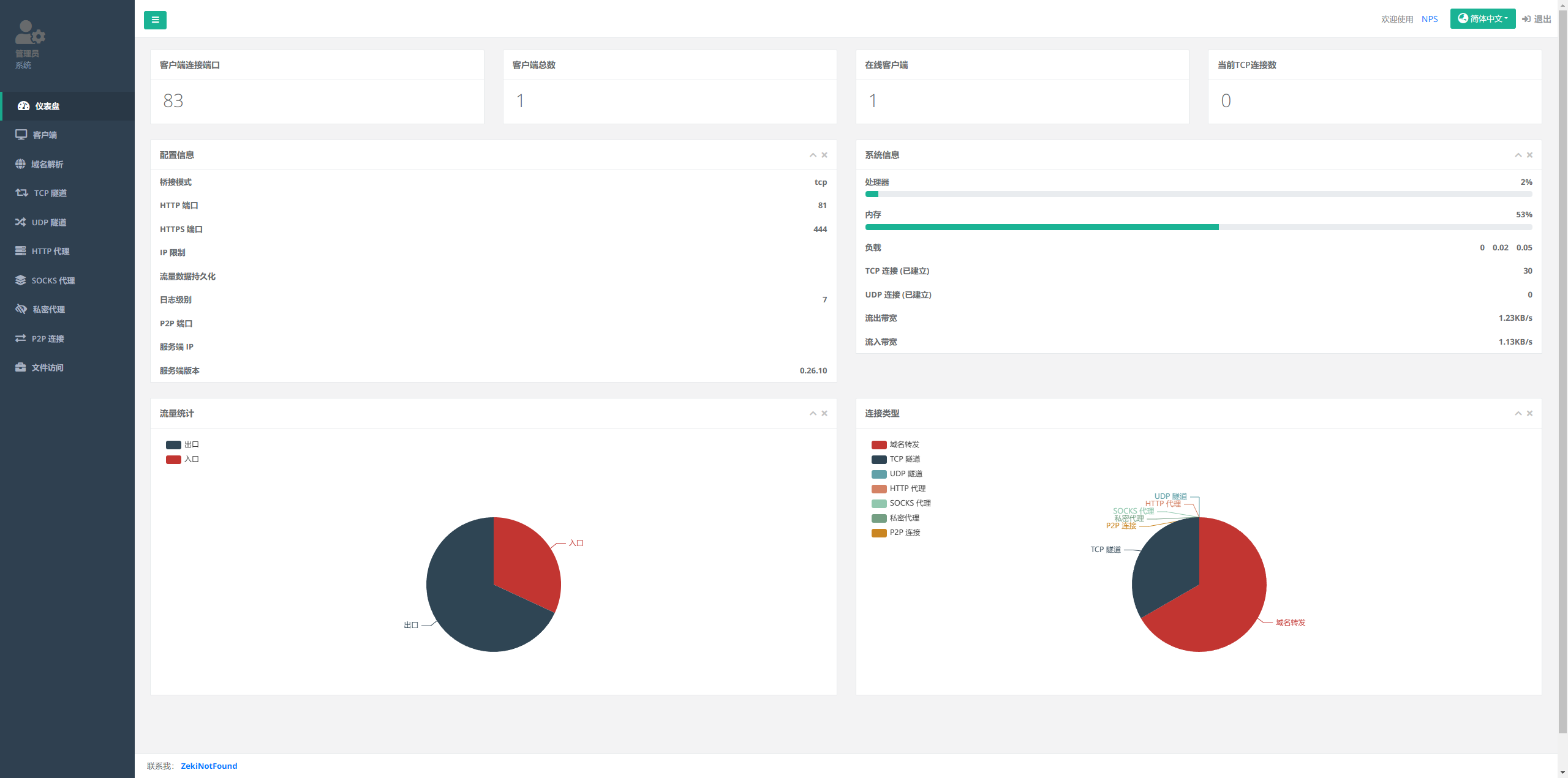Click the 流入带宽 value 1.13KB/s
Viewport: 1568px width, 778px height.
(x=1515, y=342)
